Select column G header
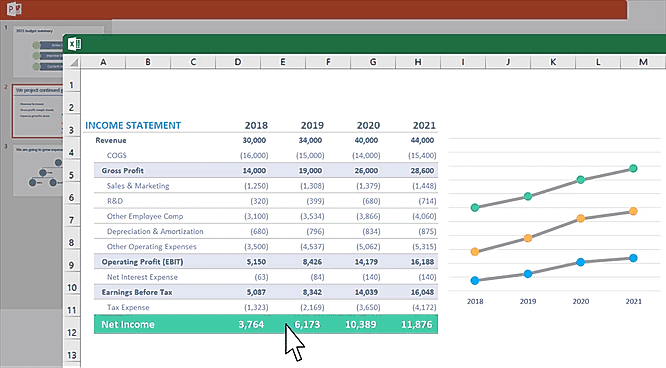 [373, 62]
